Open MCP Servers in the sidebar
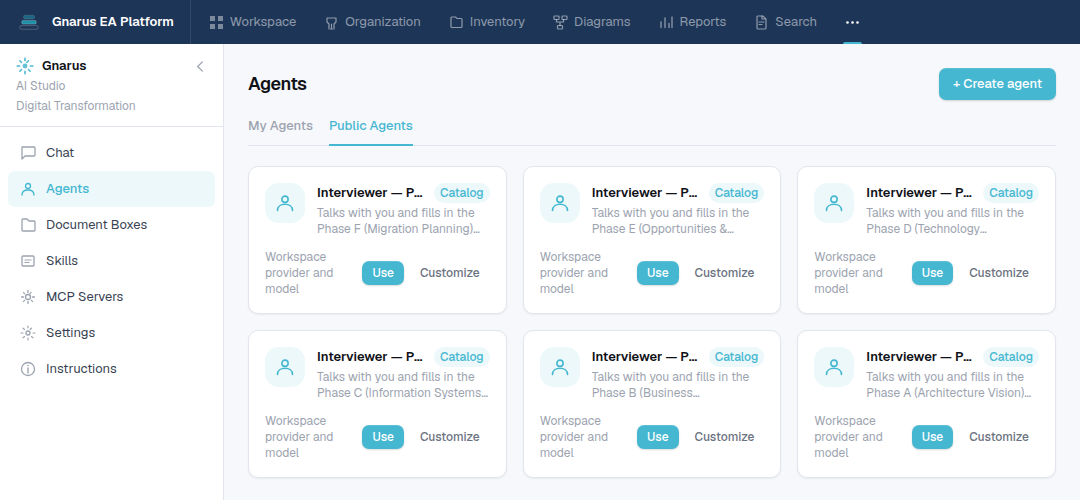1080x500 pixels. tap(112, 297)
